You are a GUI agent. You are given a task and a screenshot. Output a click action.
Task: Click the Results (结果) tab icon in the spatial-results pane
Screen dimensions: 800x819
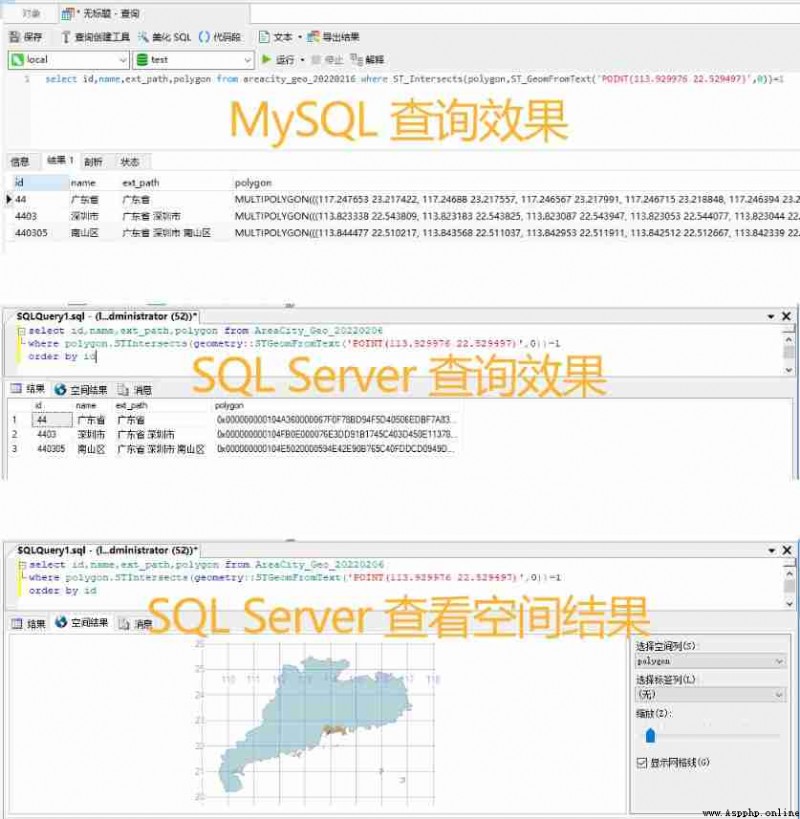pos(18,623)
